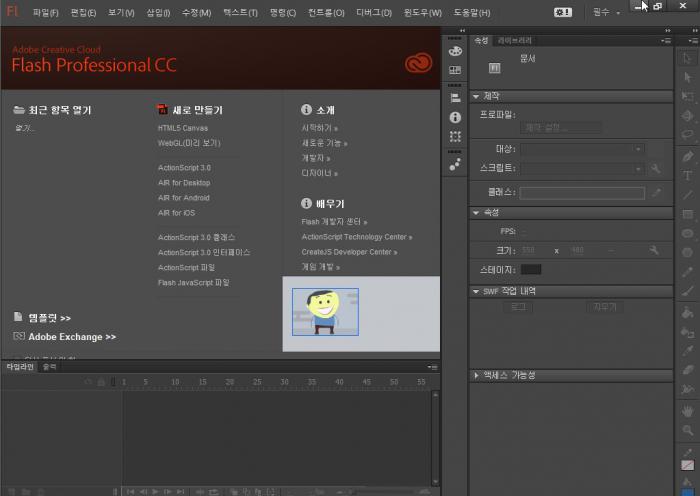Select the Pen tool

click(687, 156)
